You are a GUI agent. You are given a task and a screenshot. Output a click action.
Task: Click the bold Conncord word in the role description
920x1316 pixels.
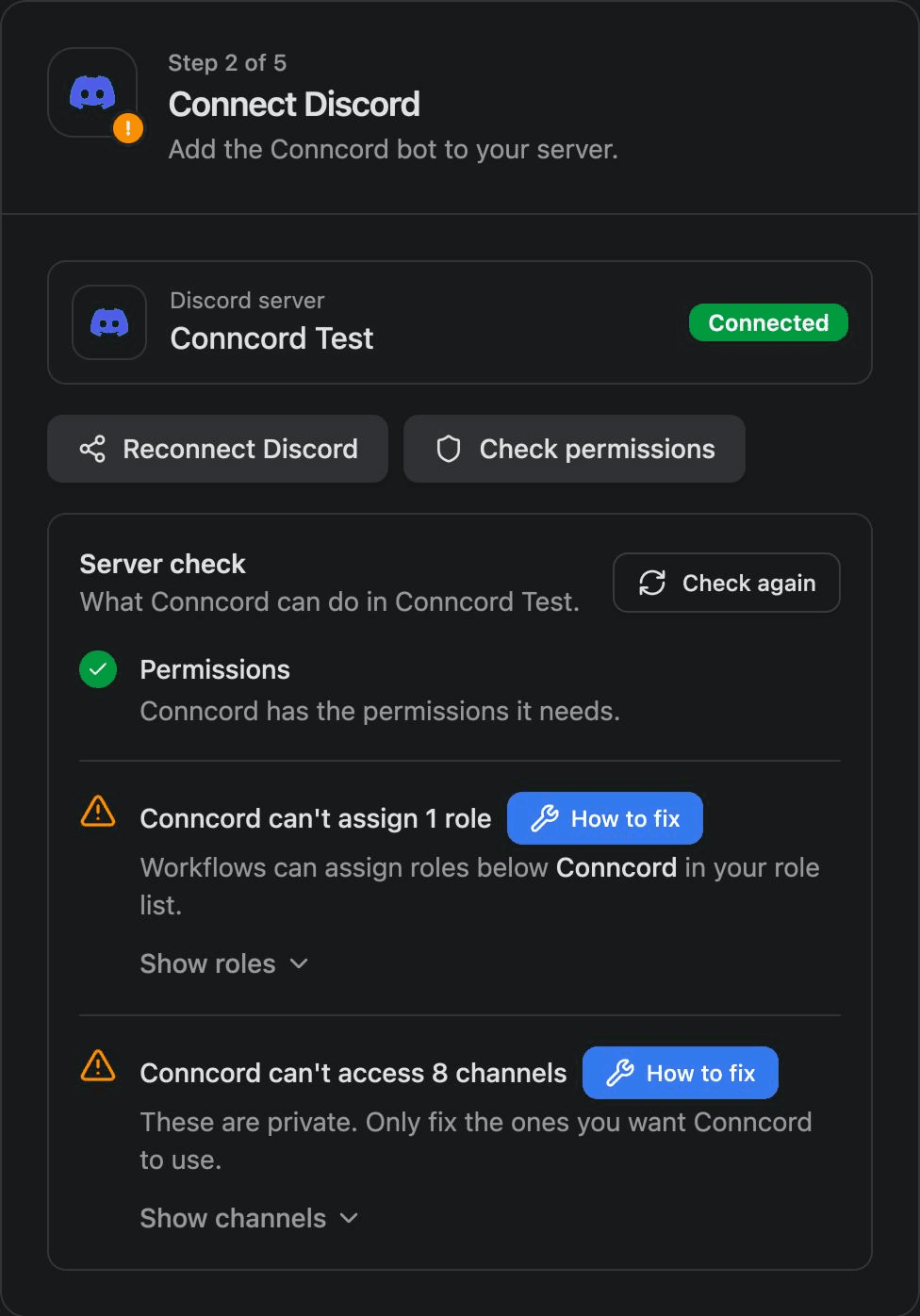pyautogui.click(x=616, y=867)
